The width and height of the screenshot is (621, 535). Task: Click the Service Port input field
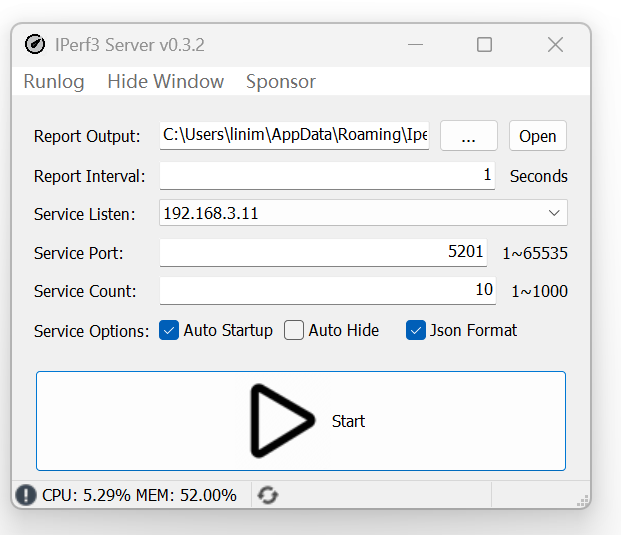pos(323,253)
